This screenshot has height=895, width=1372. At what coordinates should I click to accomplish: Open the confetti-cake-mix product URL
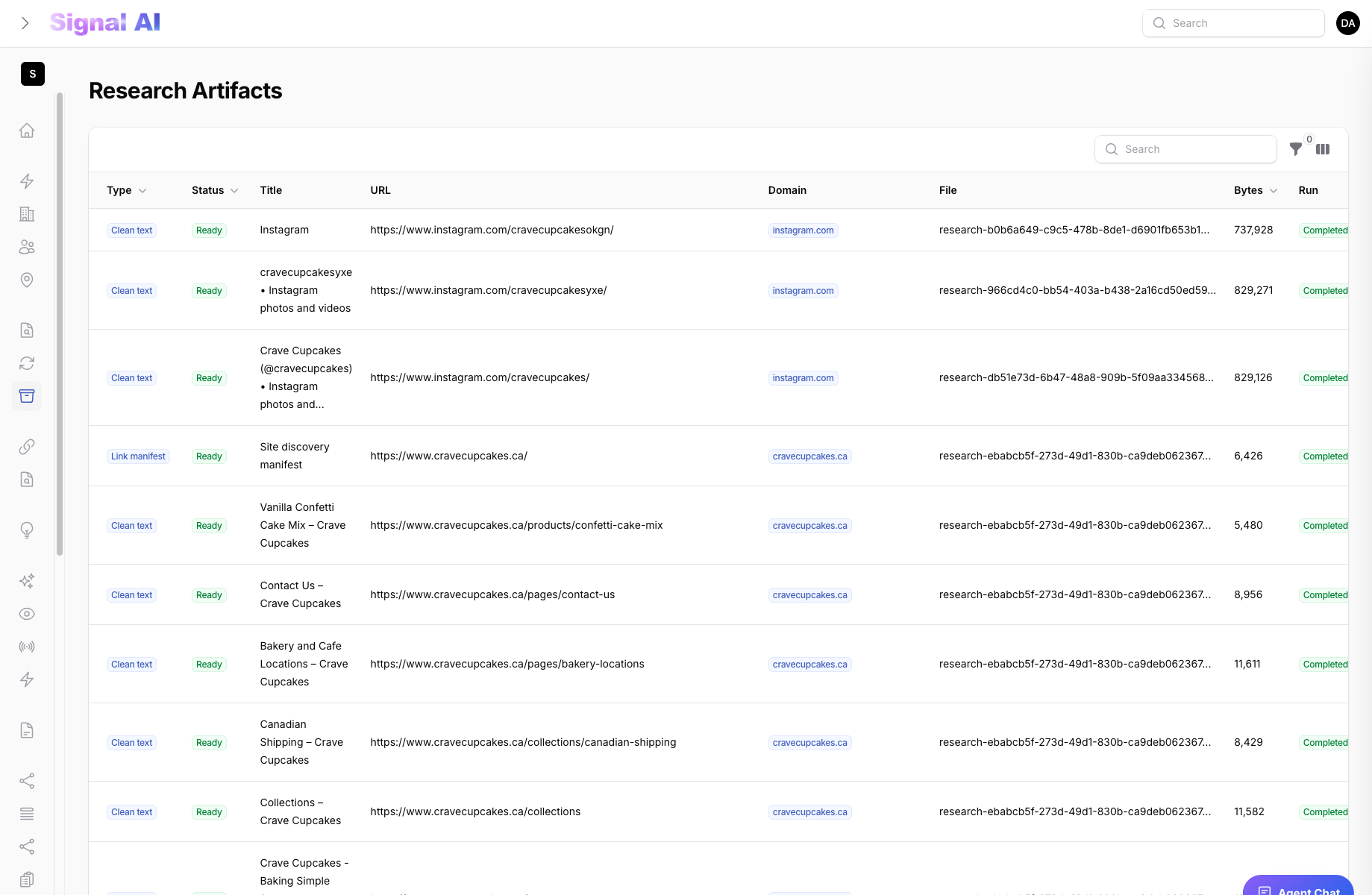(516, 525)
